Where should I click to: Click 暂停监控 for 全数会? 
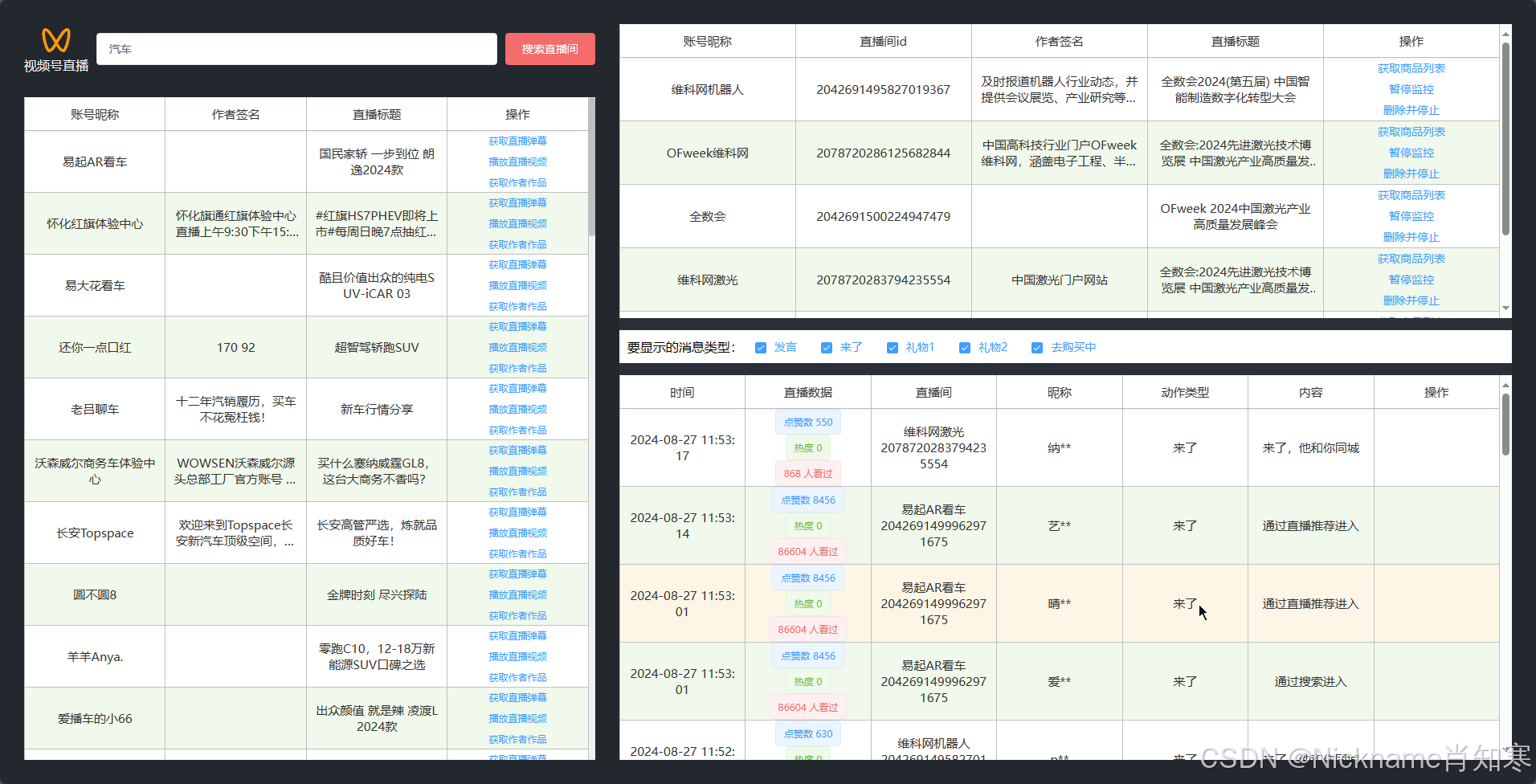tap(1411, 216)
